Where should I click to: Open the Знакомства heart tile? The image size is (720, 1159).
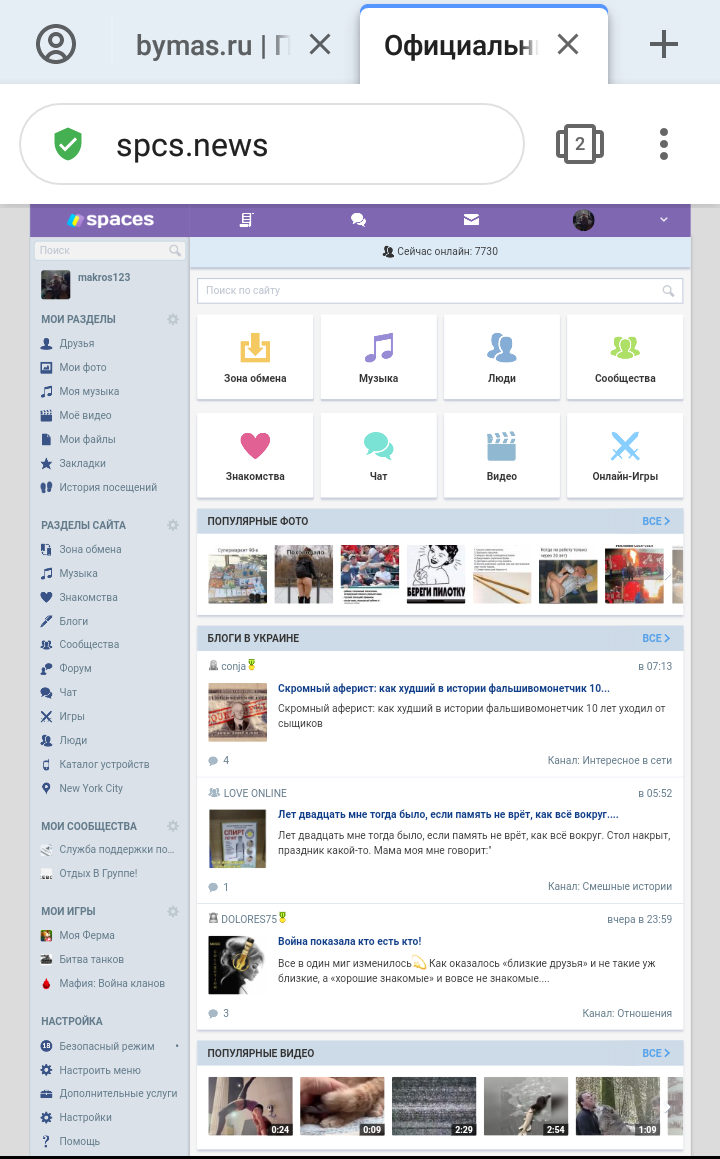click(255, 454)
